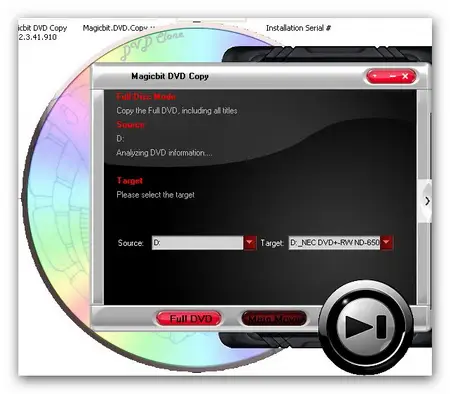Click 'Copy the Full DVD, including all titles'
The height and width of the screenshot is (394, 450).
click(177, 111)
